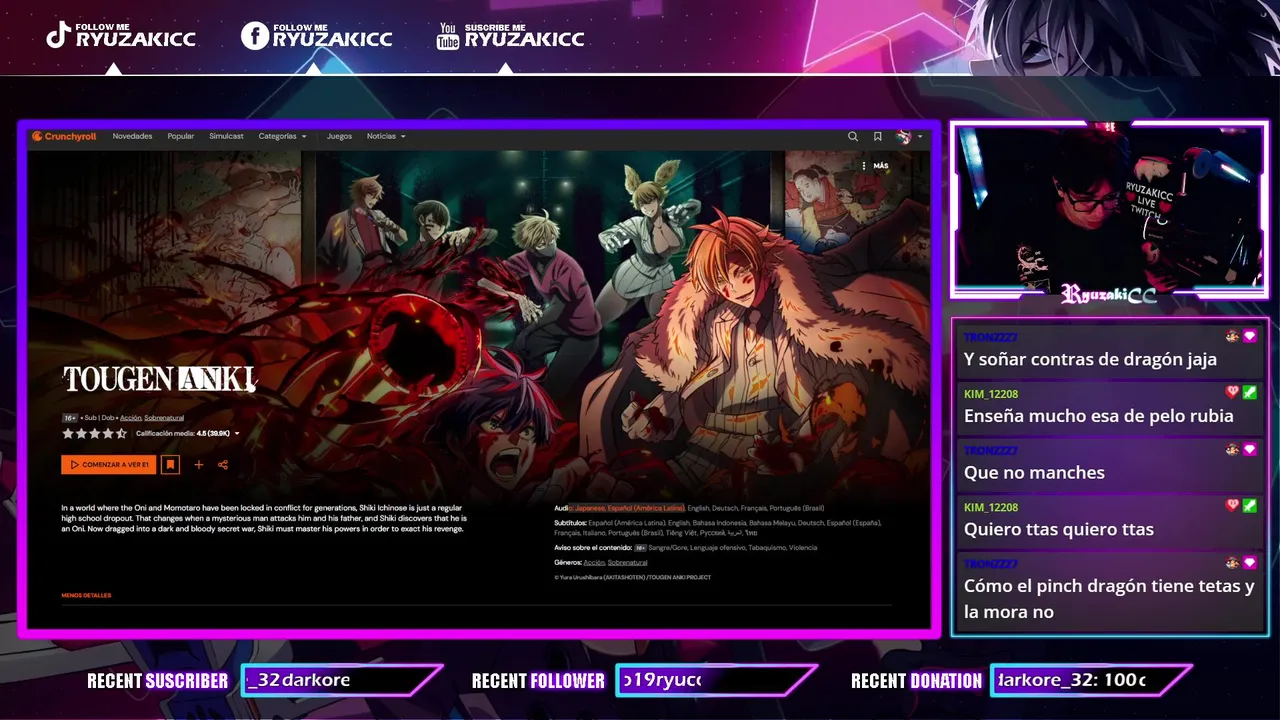
Task: Follow the Sobrenatural genre link under the title
Action: (x=164, y=418)
